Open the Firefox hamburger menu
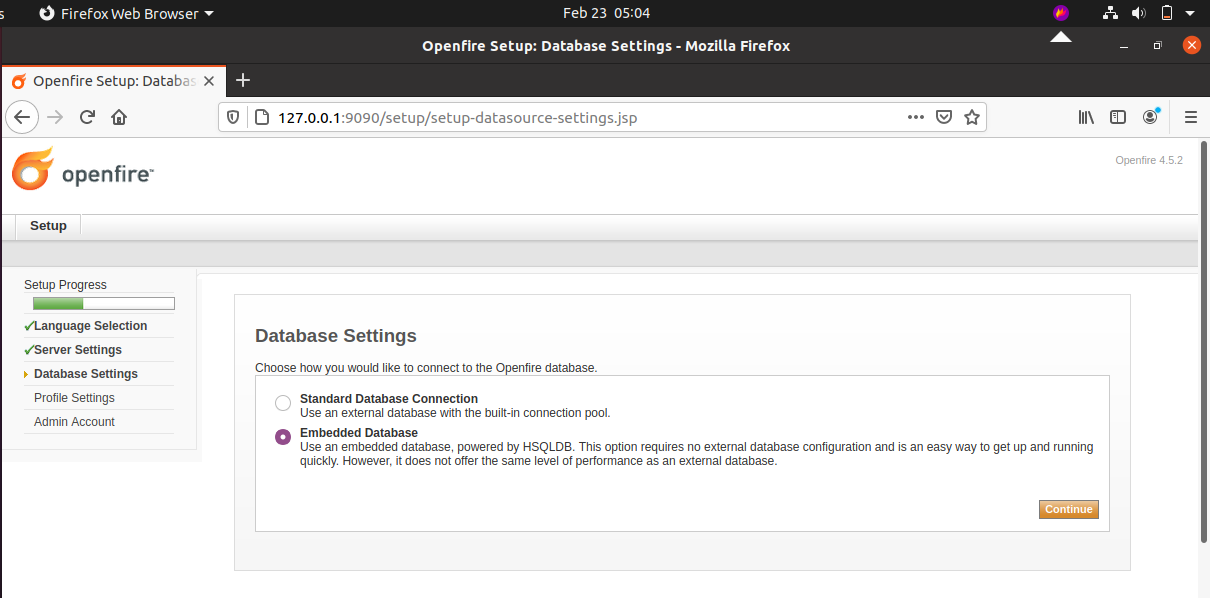Viewport: 1210px width, 598px height. pyautogui.click(x=1190, y=117)
